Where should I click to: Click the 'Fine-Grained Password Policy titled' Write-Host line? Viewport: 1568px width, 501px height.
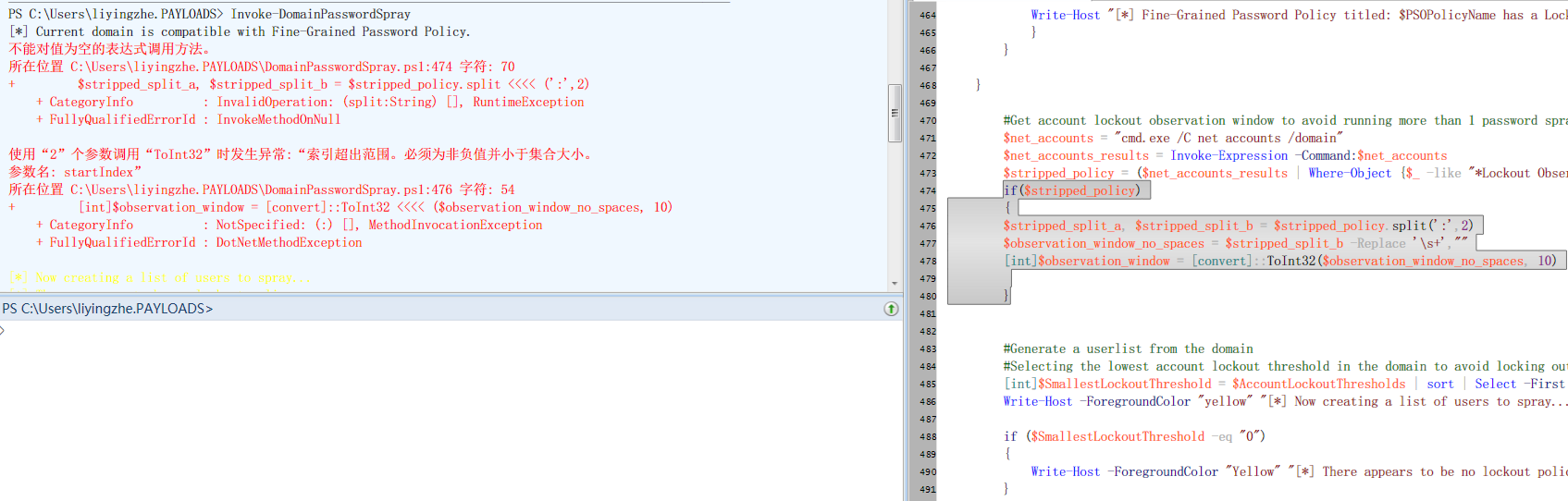pyautogui.click(x=1300, y=15)
